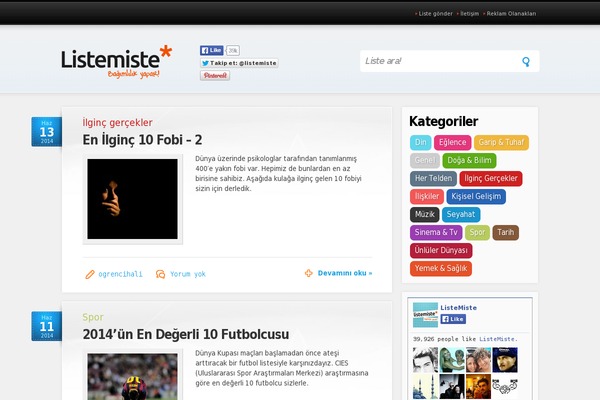Click the plus icon beside Devamını oku
The image size is (600, 400).
[x=308, y=273]
